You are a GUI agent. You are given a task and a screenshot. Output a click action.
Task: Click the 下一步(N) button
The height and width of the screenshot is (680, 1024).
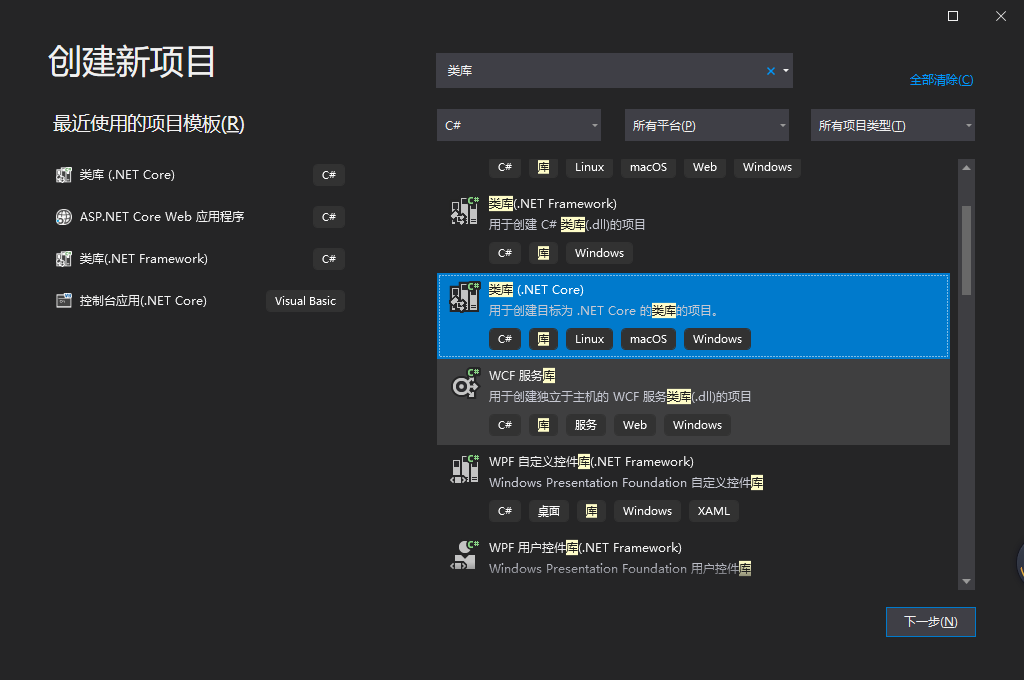tap(930, 621)
